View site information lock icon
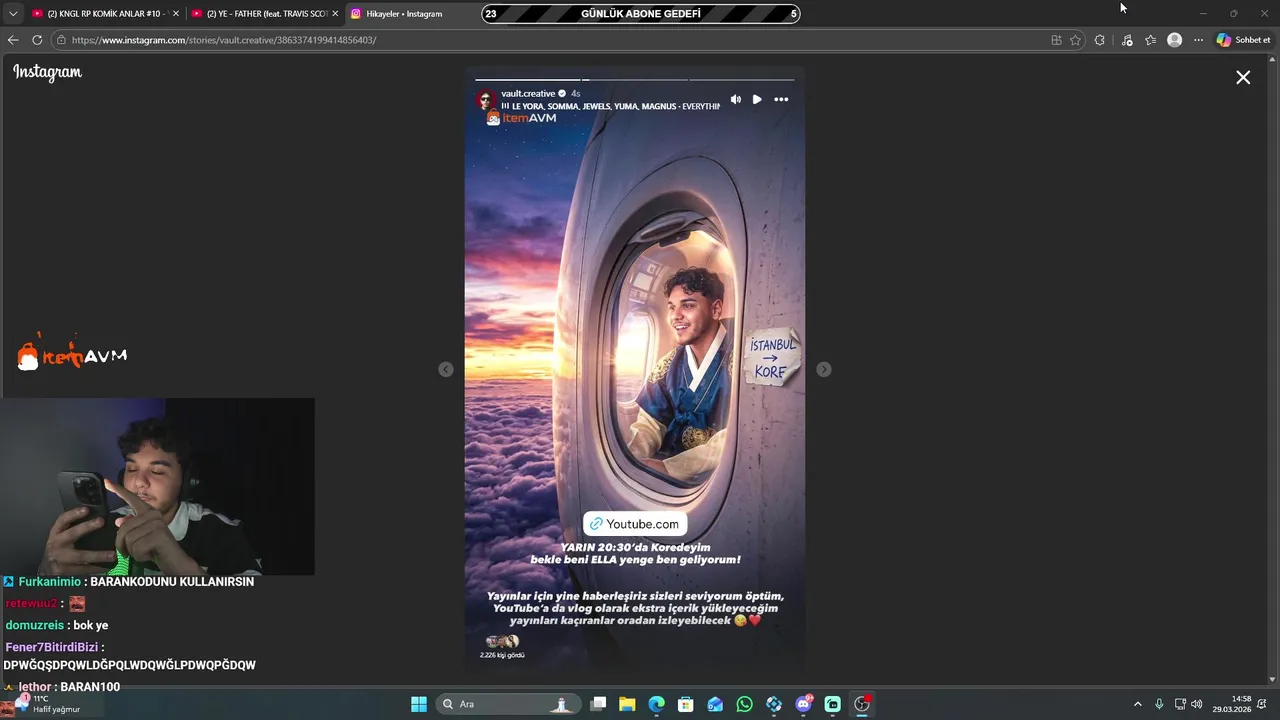1280x720 pixels. [62, 40]
